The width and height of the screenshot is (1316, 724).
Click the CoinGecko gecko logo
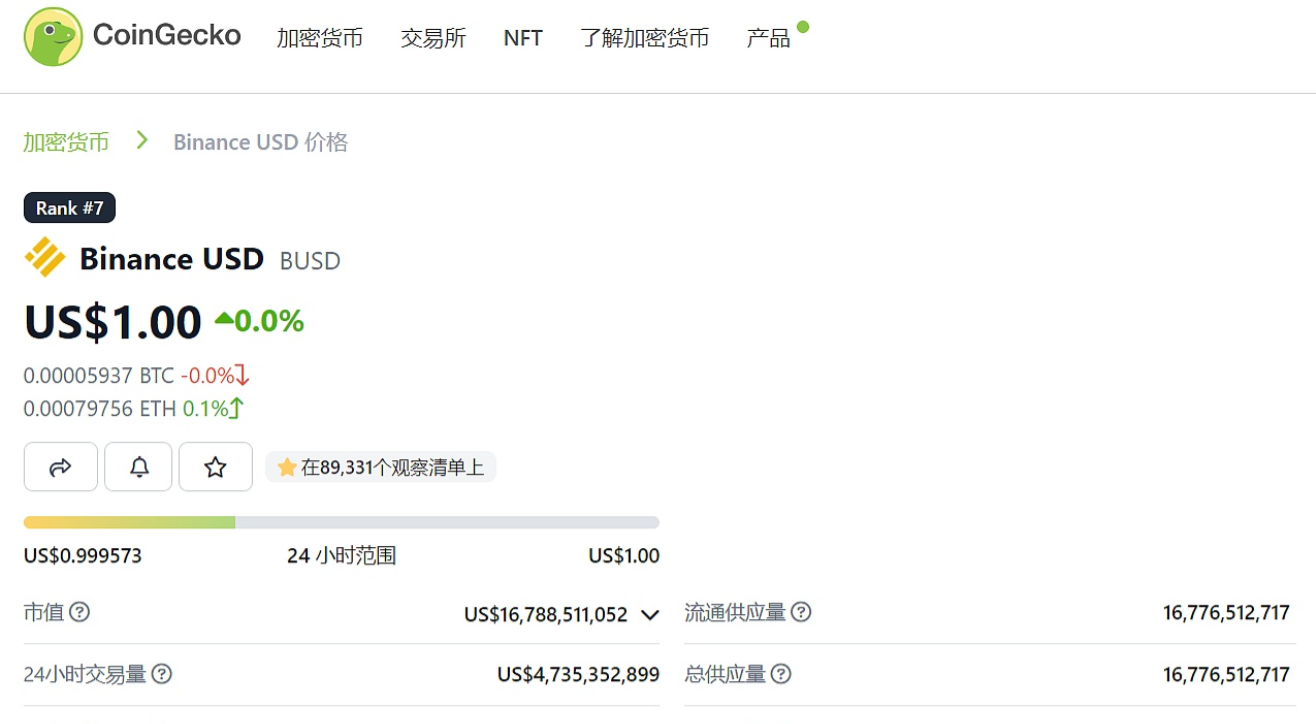click(52, 37)
